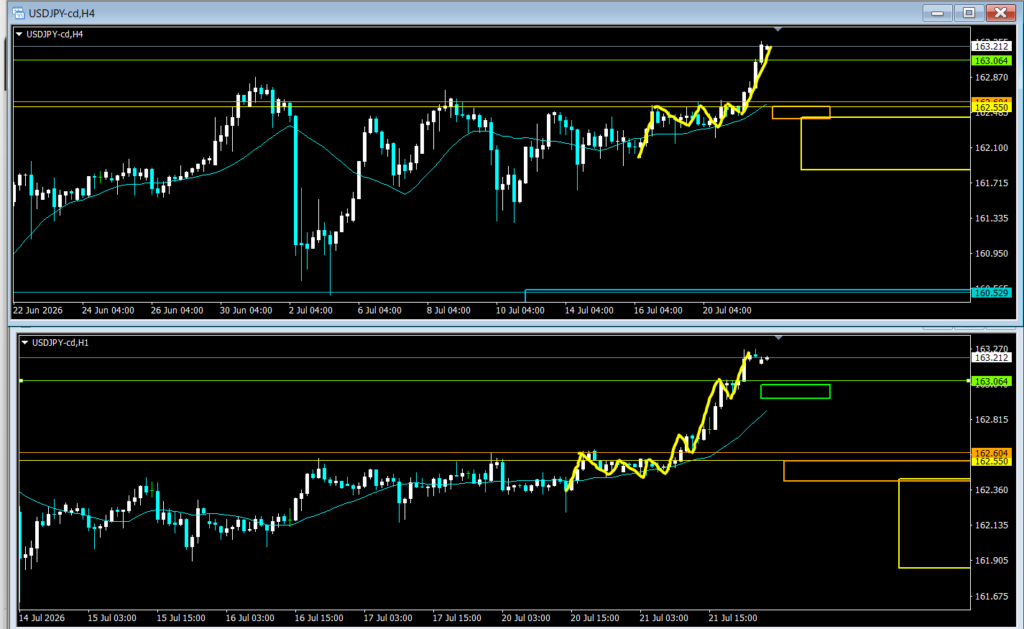Maximize the USDJPY-cd,H4 window
Image resolution: width=1024 pixels, height=629 pixels.
click(968, 12)
